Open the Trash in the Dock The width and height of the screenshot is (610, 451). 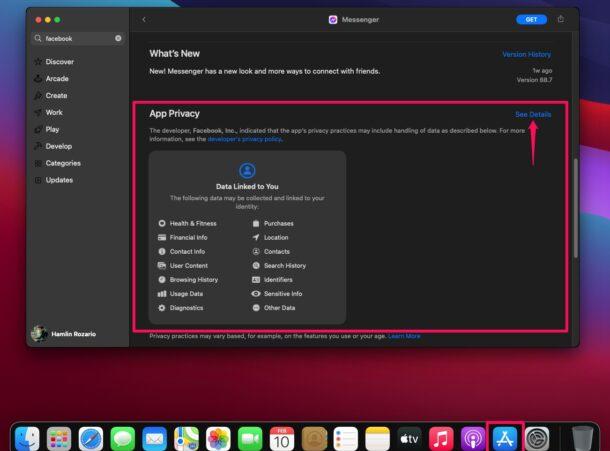[582, 439]
